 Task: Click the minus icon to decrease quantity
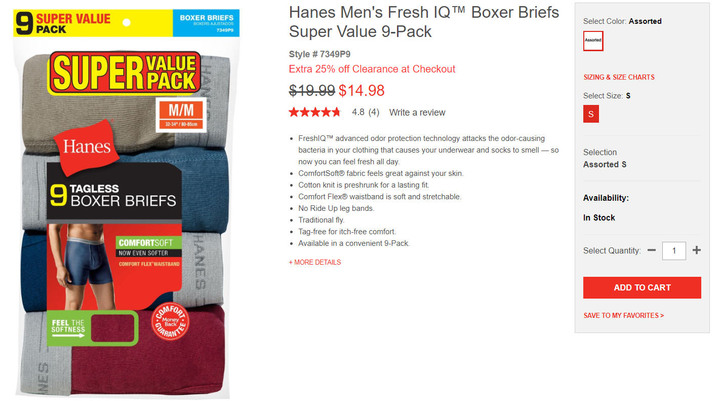pyautogui.click(x=651, y=250)
